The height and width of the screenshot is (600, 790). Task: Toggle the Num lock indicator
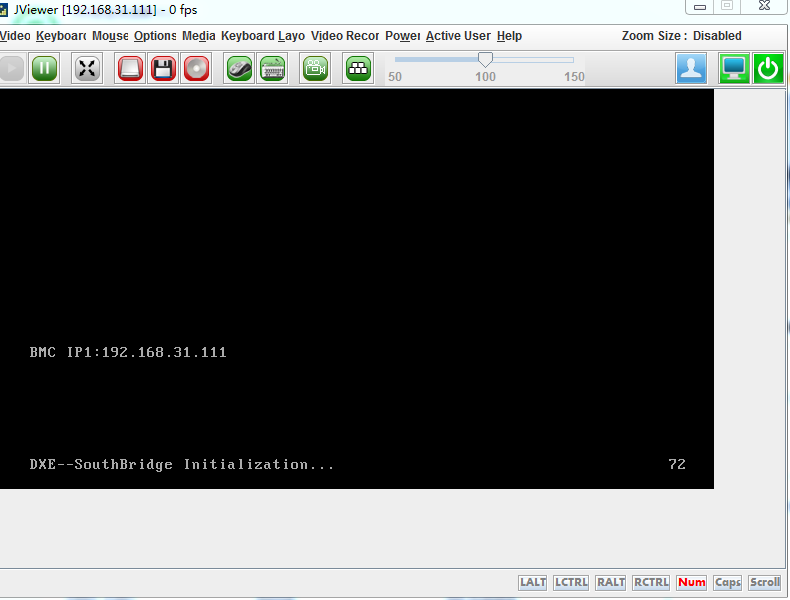[691, 583]
